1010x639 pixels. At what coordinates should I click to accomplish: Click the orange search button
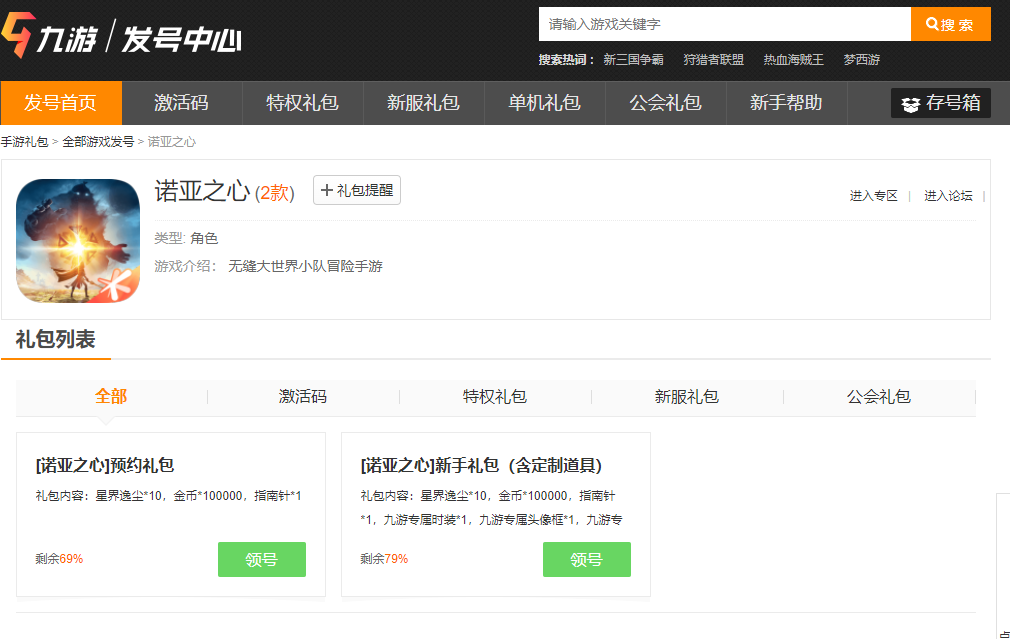[950, 24]
